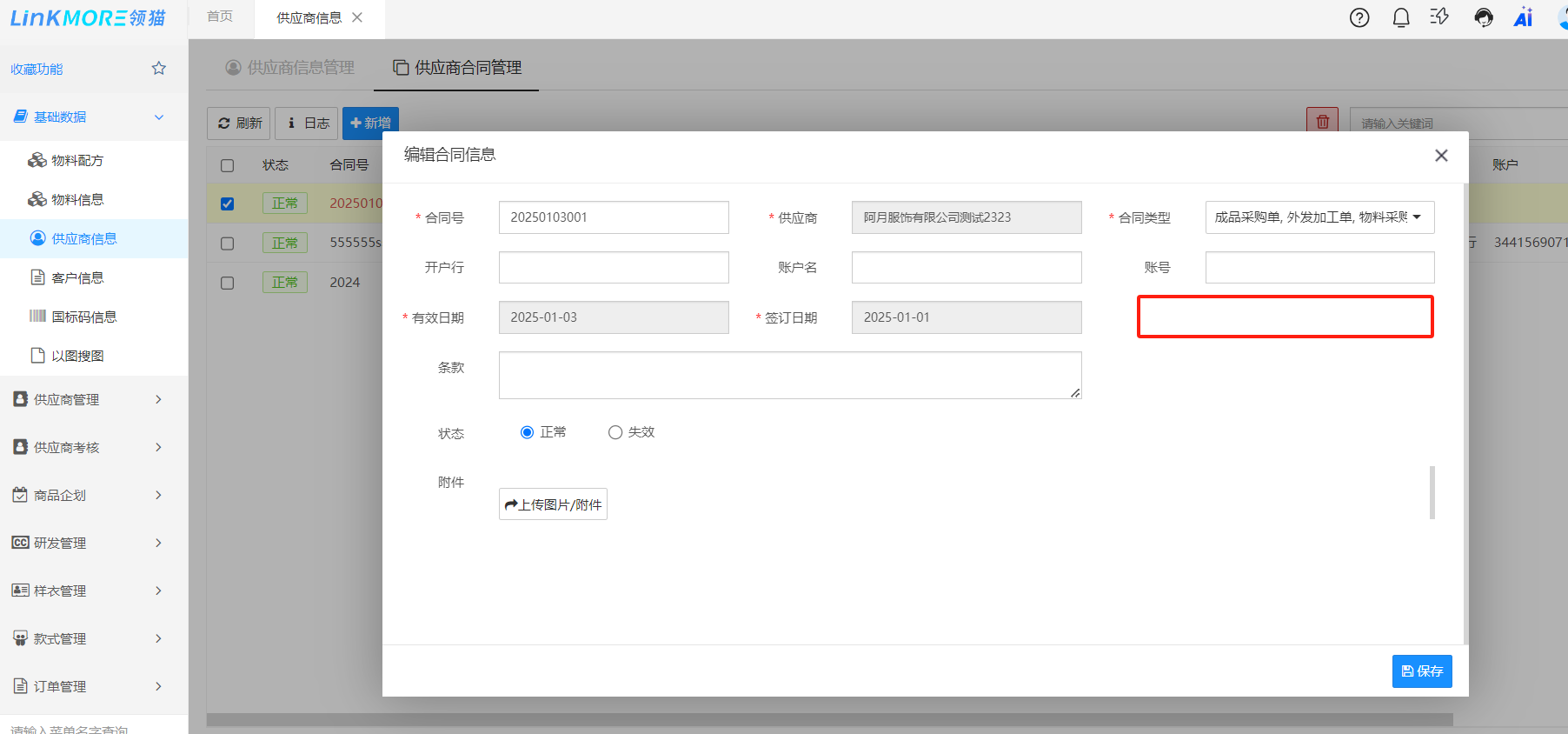Click the 账户名 input field
The image size is (1568, 734).
pyautogui.click(x=967, y=268)
